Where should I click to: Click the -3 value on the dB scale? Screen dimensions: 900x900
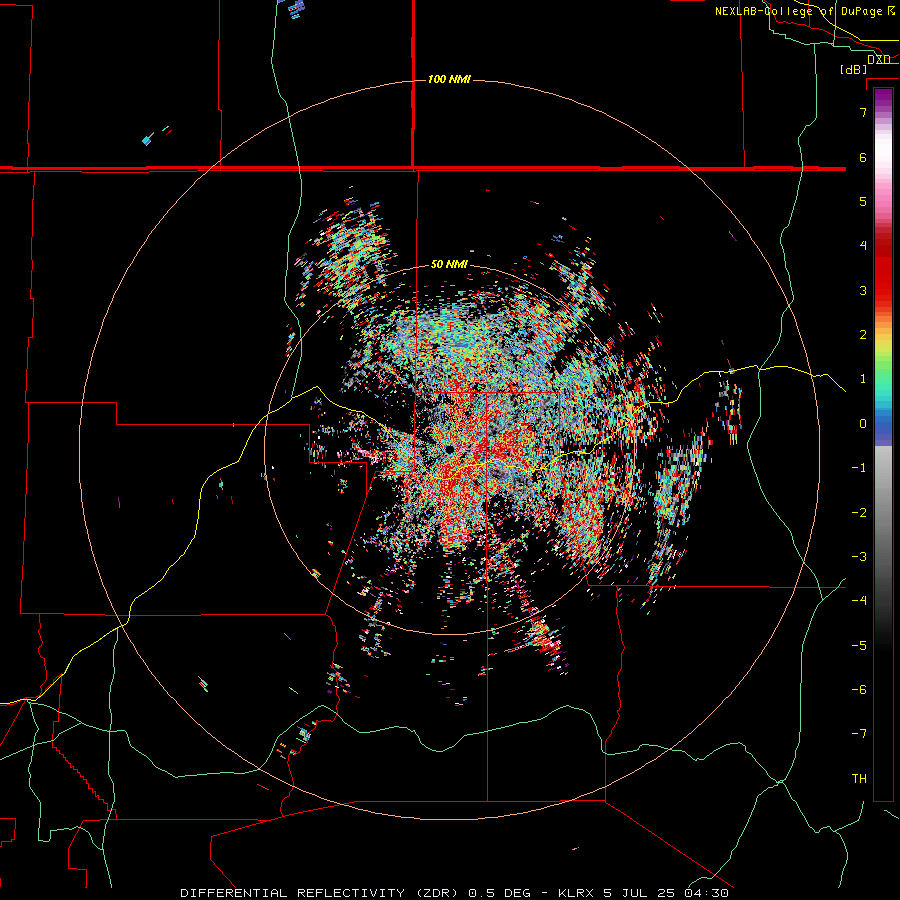click(859, 557)
